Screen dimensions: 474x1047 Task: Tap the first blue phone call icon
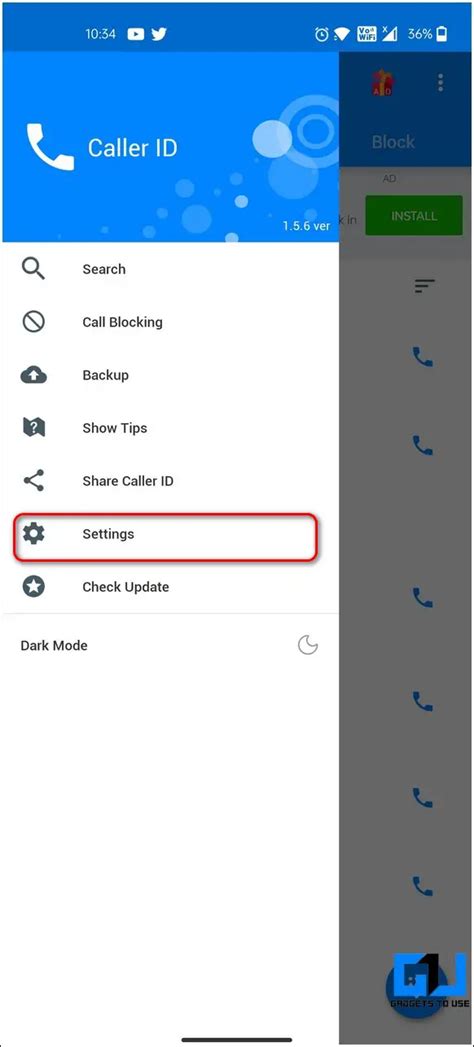tap(423, 357)
